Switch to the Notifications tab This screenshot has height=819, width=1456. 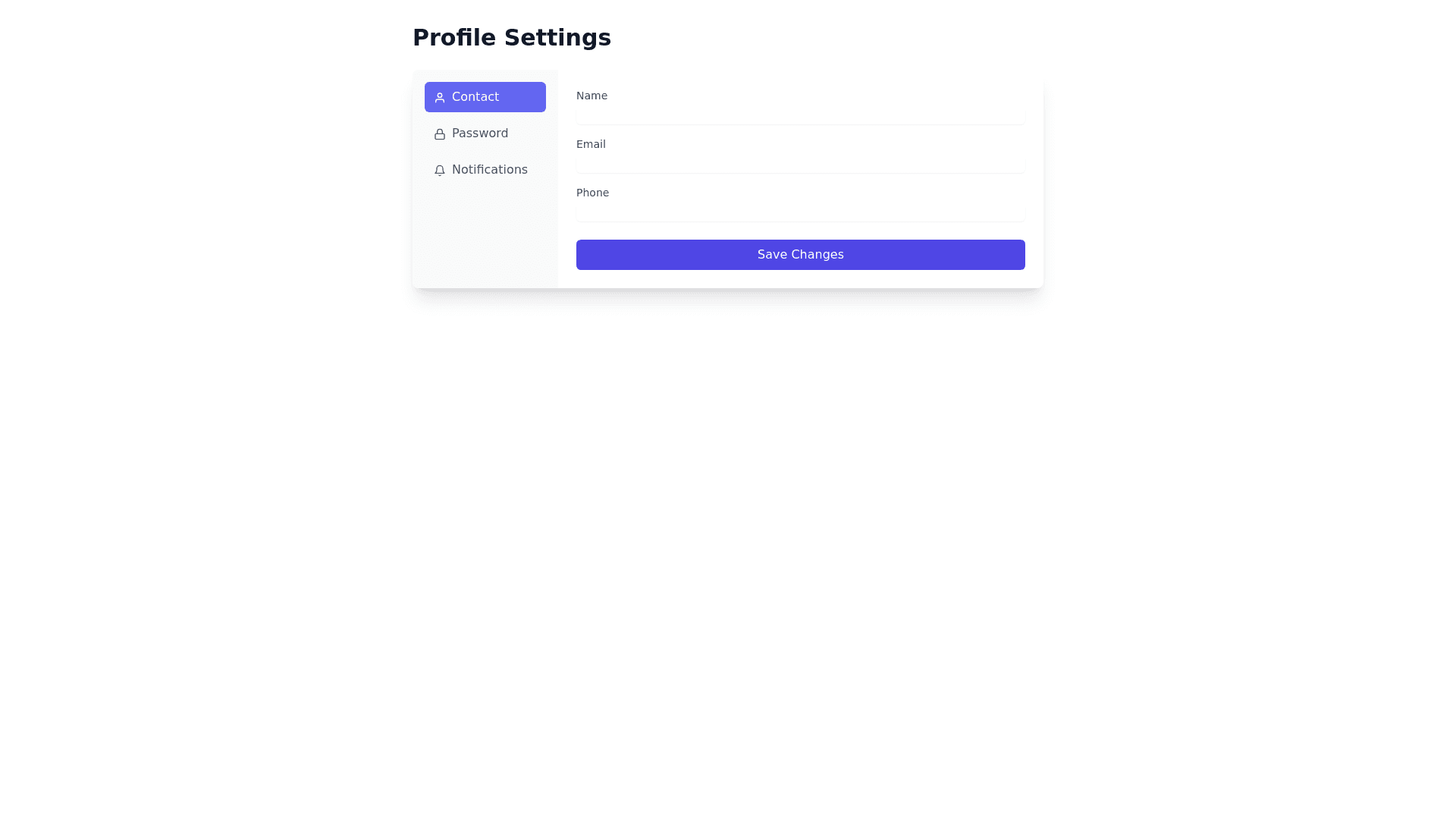click(x=485, y=170)
